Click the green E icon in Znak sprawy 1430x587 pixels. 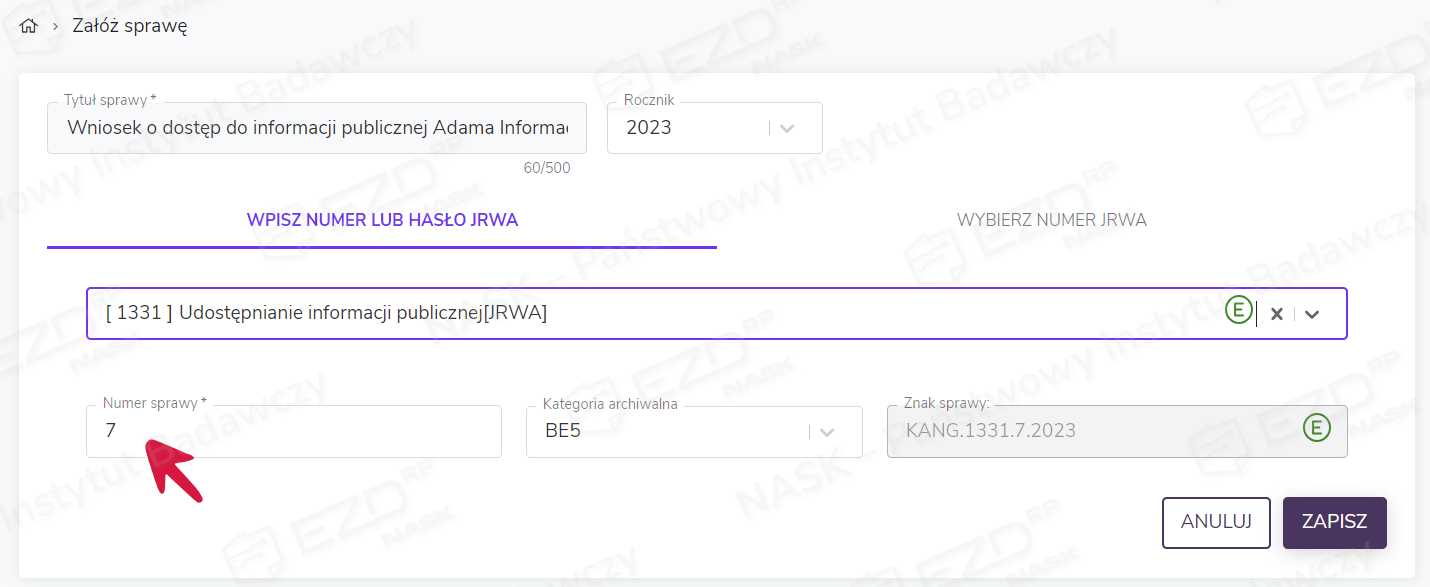click(1317, 429)
